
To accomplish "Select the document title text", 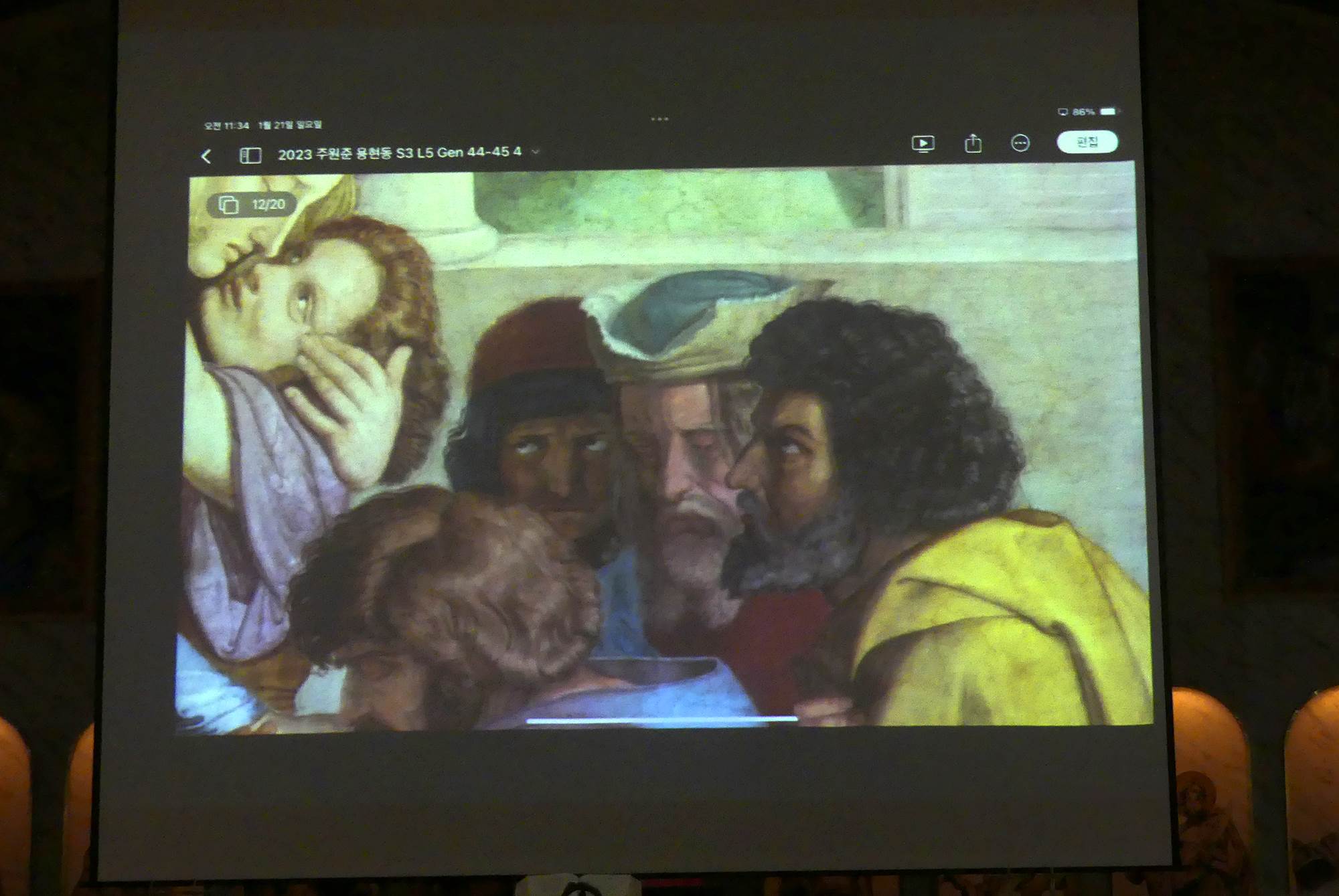I will [x=399, y=153].
